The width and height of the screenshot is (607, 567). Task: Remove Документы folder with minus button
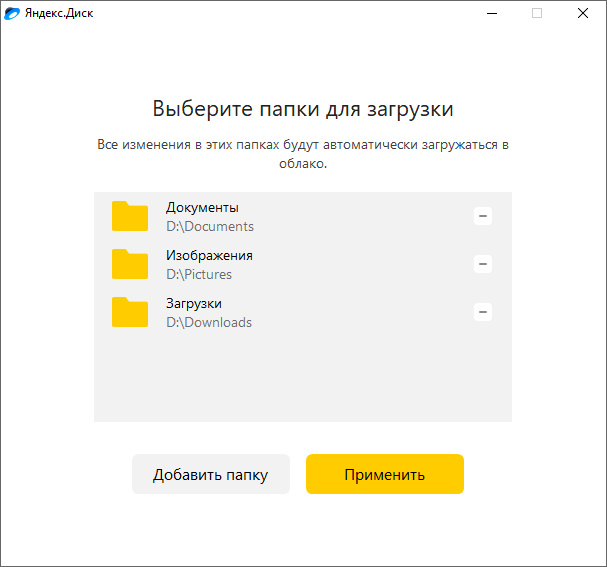coord(483,216)
